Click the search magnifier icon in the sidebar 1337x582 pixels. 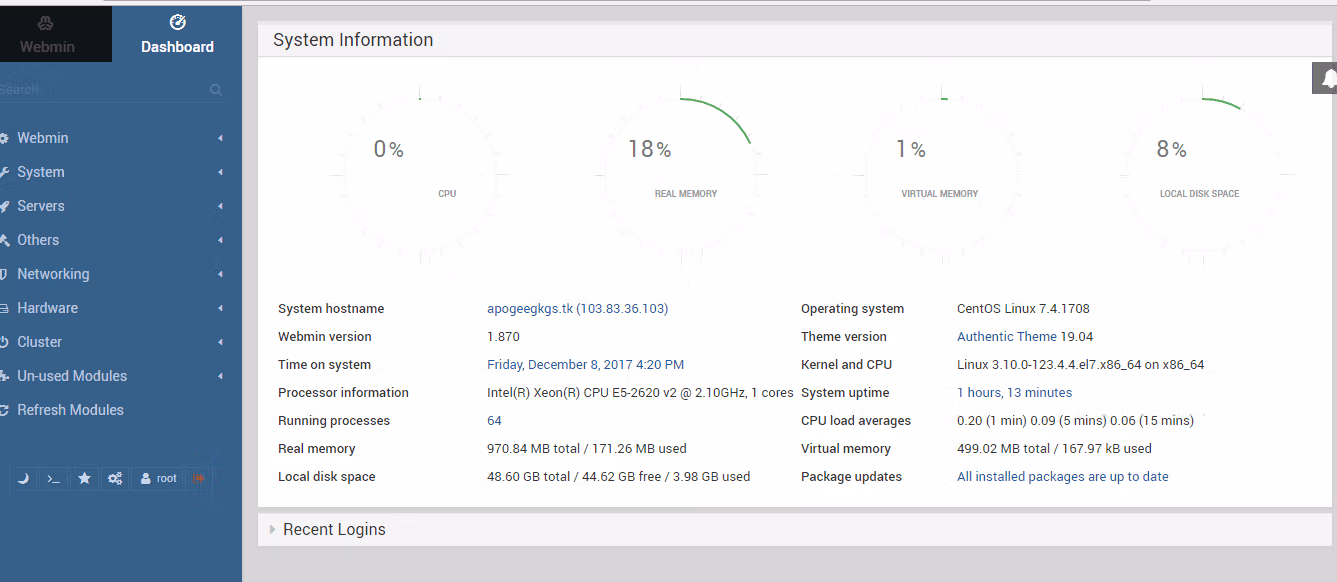[216, 90]
